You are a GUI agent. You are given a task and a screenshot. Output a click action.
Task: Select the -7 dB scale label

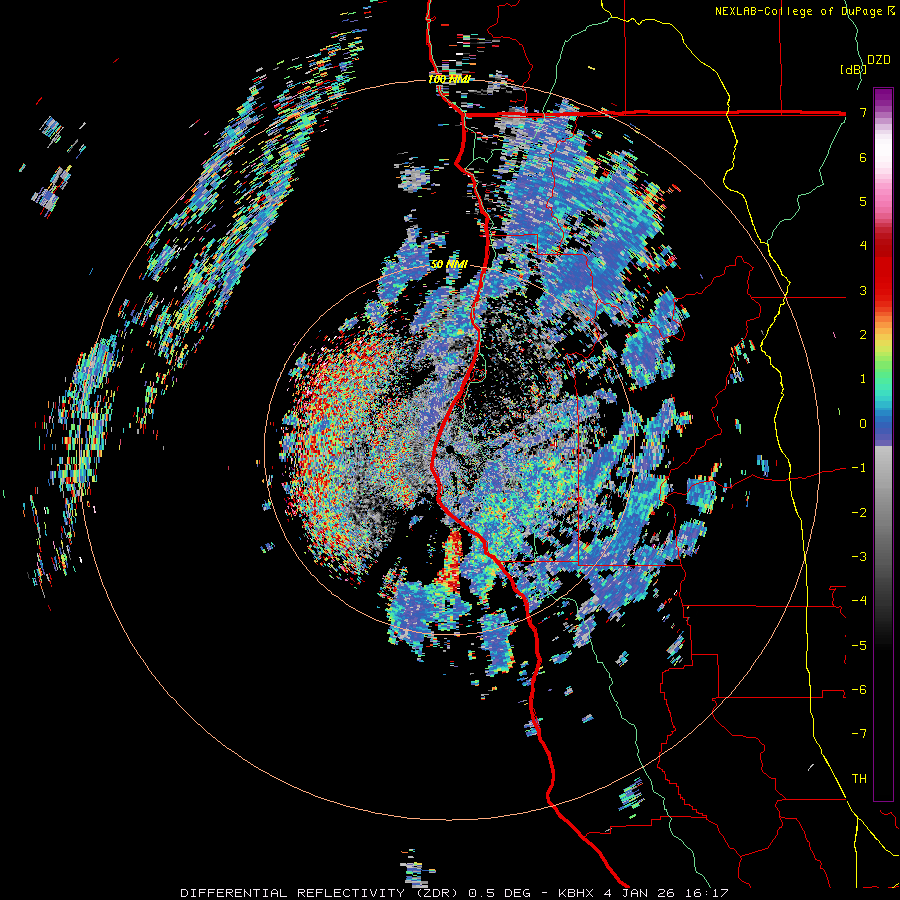pyautogui.click(x=859, y=734)
